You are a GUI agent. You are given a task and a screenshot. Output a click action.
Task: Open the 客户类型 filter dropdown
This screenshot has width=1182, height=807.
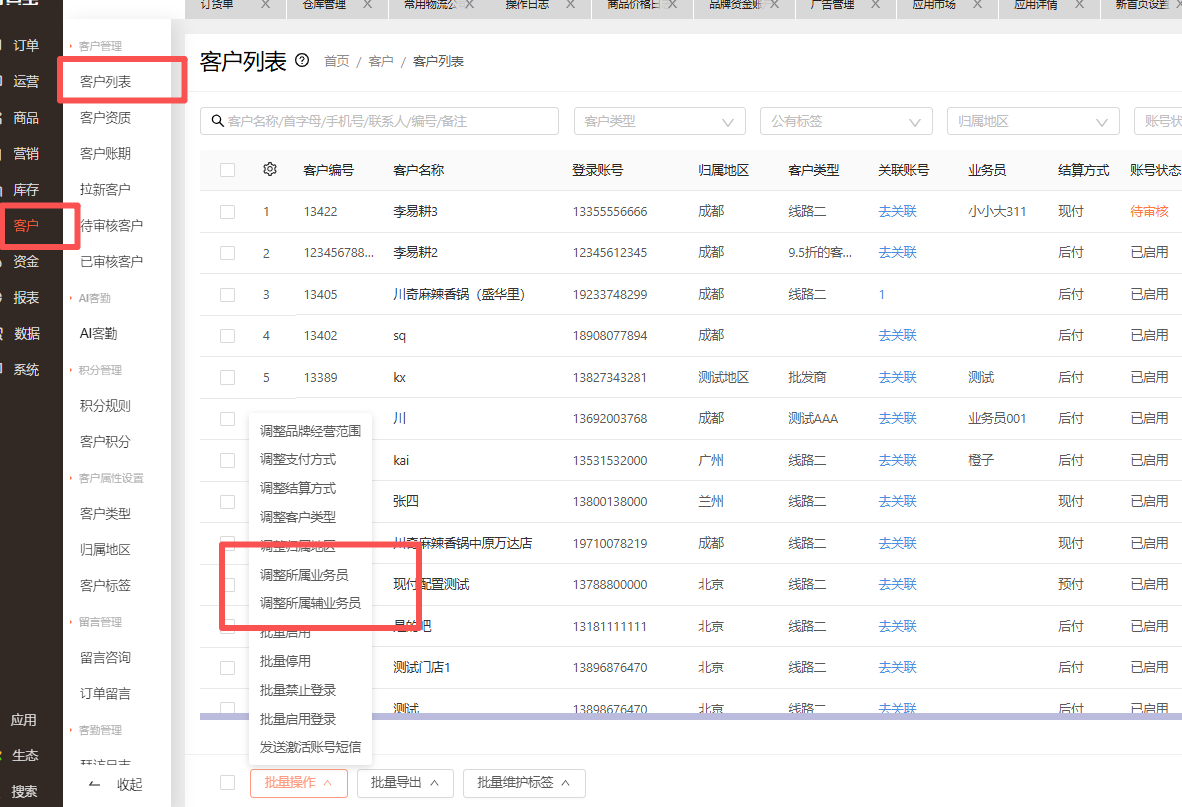tap(660, 121)
